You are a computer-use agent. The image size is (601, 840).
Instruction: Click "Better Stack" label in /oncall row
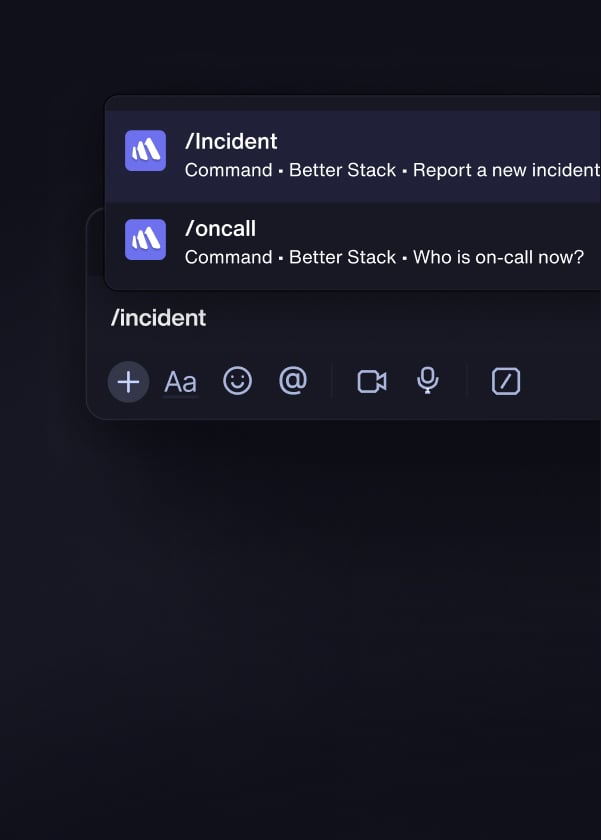[x=342, y=257]
